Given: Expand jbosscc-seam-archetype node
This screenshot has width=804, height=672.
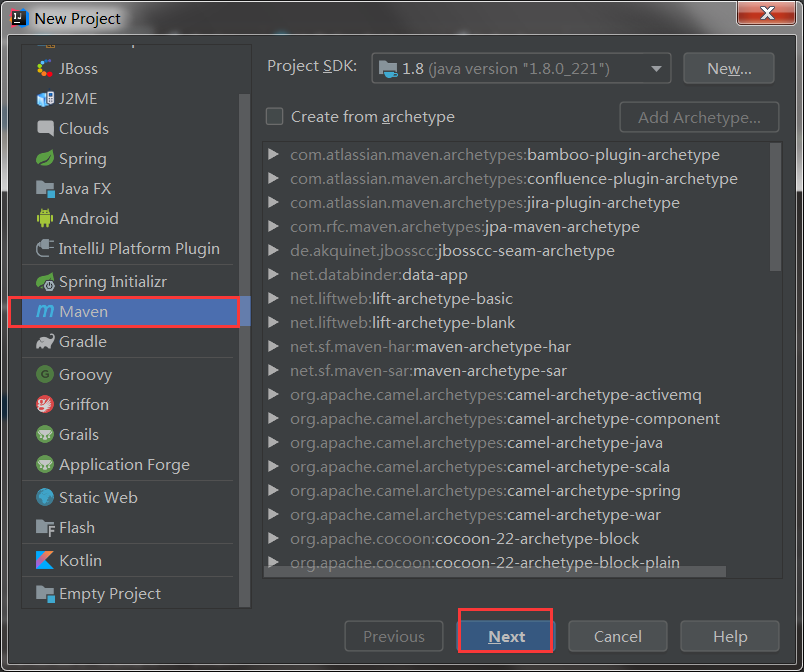Looking at the screenshot, I should [273, 250].
